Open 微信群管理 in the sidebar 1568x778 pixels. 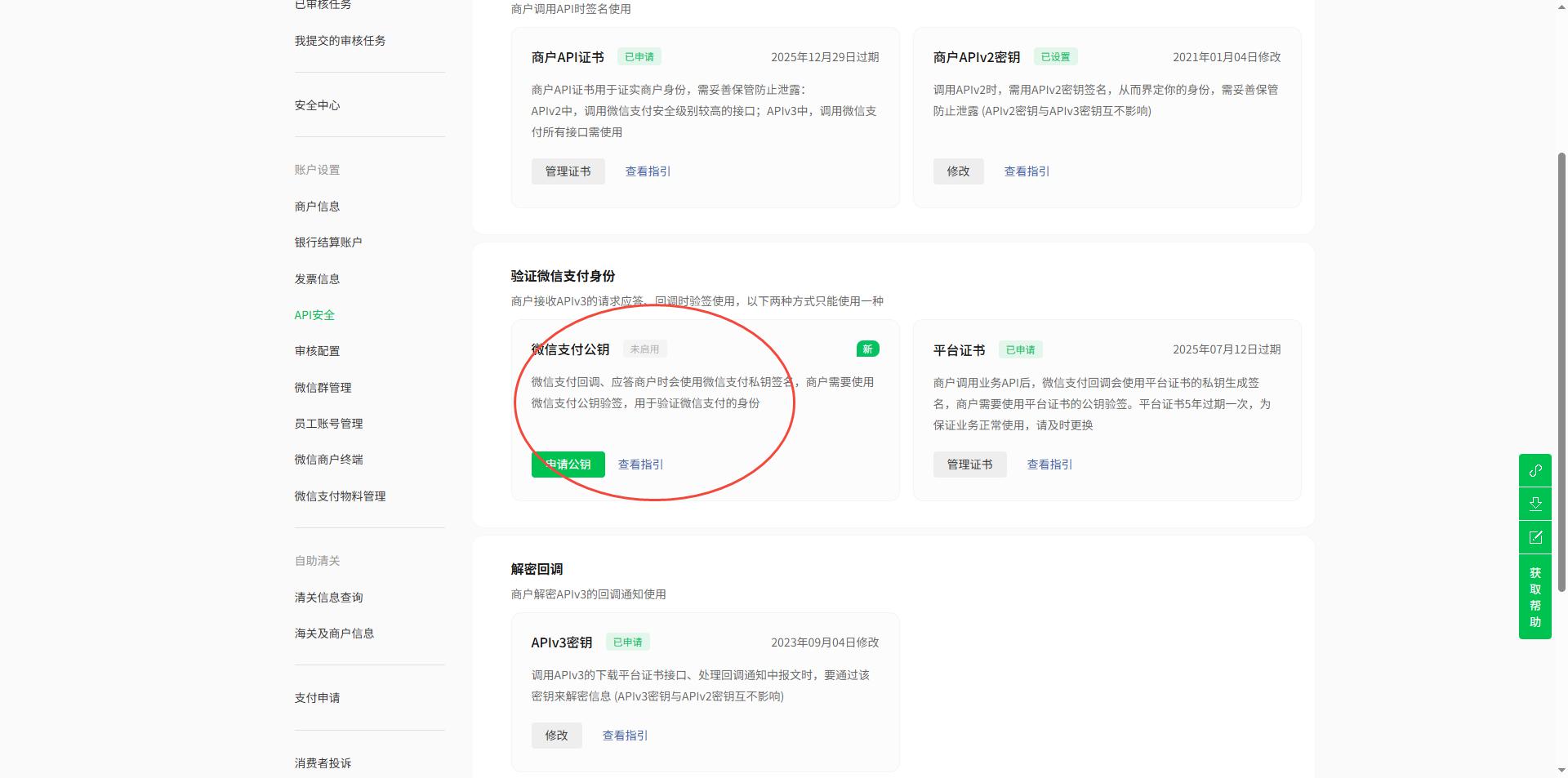pos(323,388)
